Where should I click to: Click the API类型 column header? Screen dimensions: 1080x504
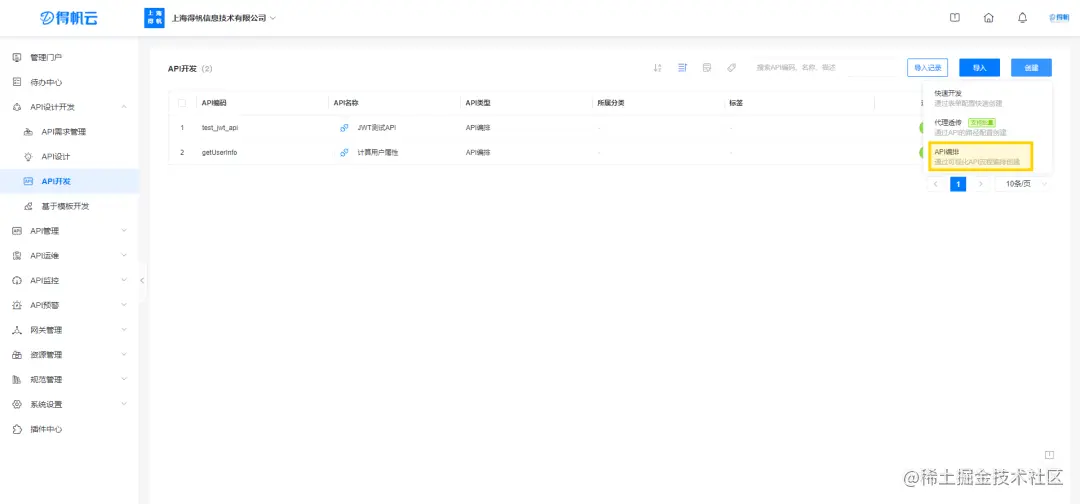(477, 103)
